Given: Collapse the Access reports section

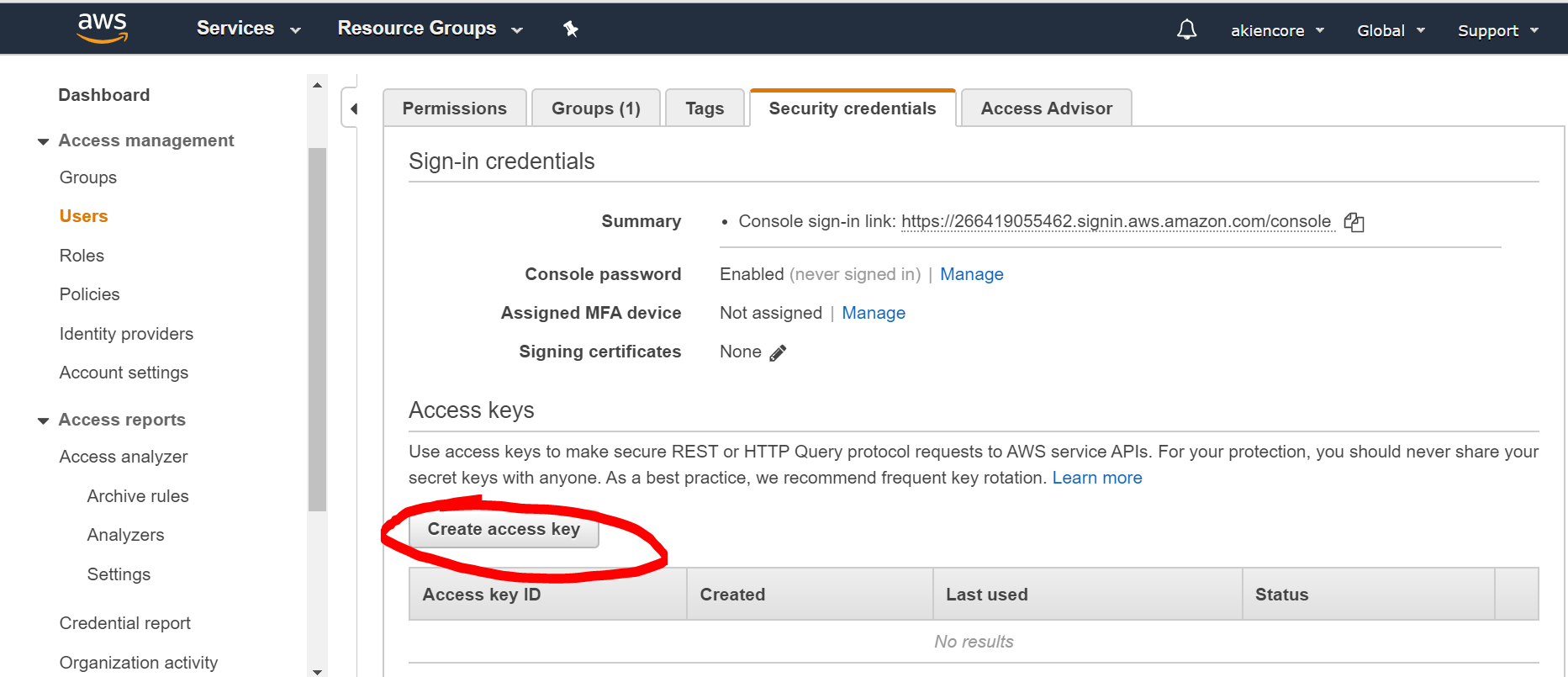Looking at the screenshot, I should [44, 420].
